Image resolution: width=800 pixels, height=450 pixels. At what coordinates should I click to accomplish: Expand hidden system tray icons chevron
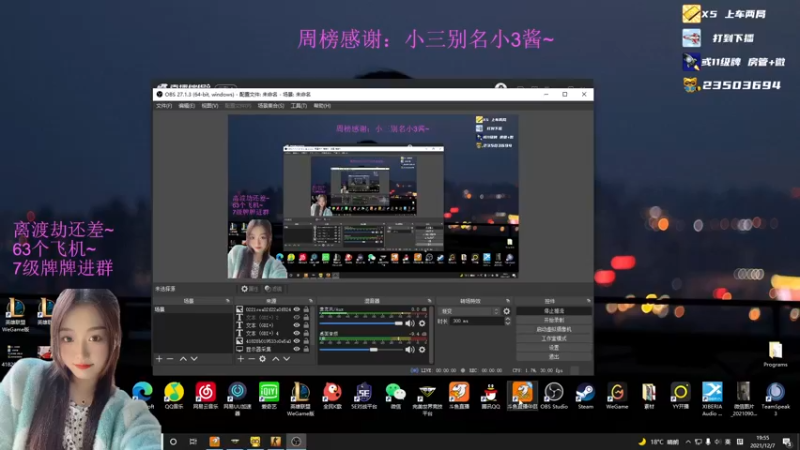coord(688,442)
